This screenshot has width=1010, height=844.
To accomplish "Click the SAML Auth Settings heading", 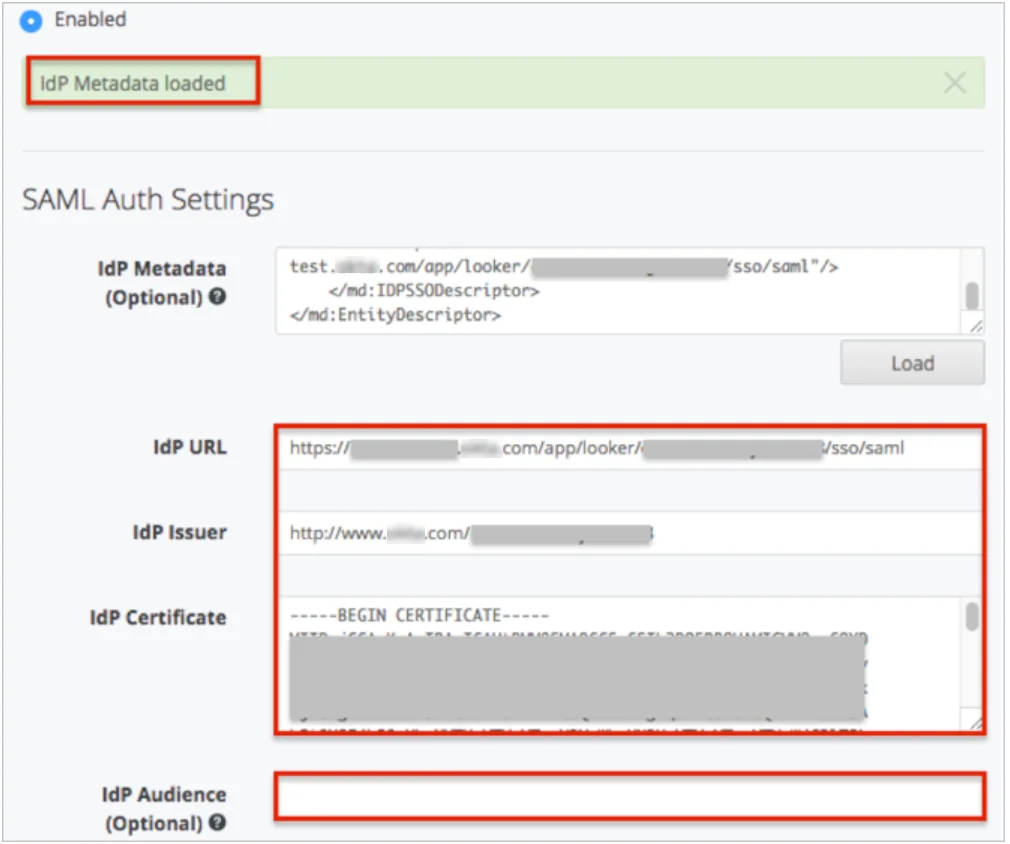I will [x=148, y=200].
